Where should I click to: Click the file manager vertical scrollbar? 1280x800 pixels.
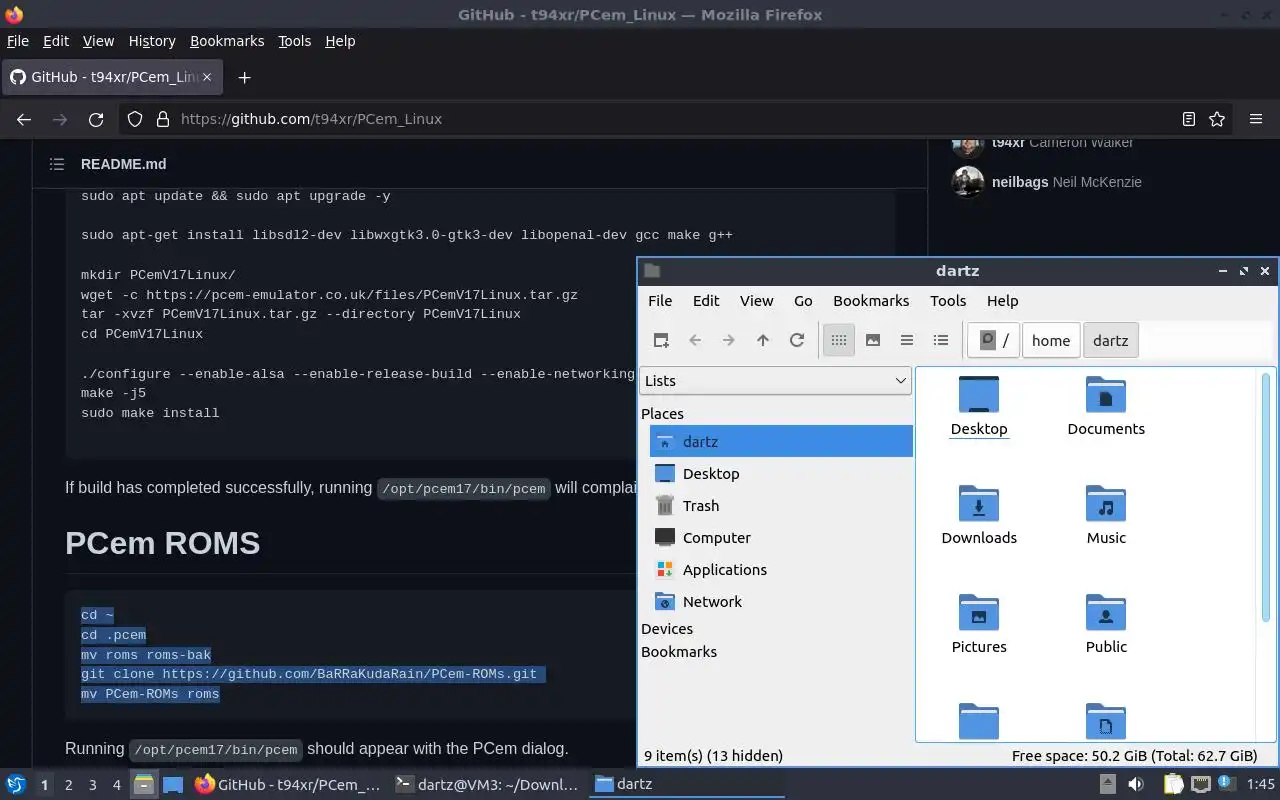(x=1266, y=497)
